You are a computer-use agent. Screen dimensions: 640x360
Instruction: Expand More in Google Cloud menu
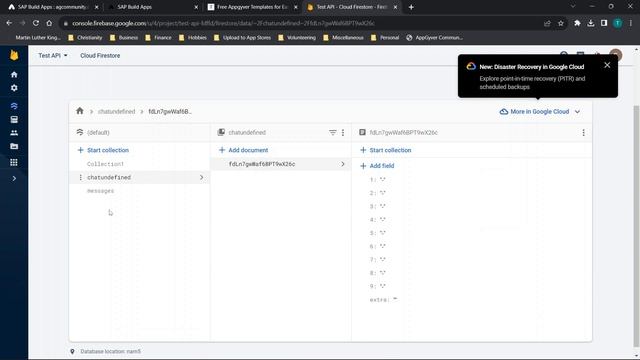pos(540,111)
